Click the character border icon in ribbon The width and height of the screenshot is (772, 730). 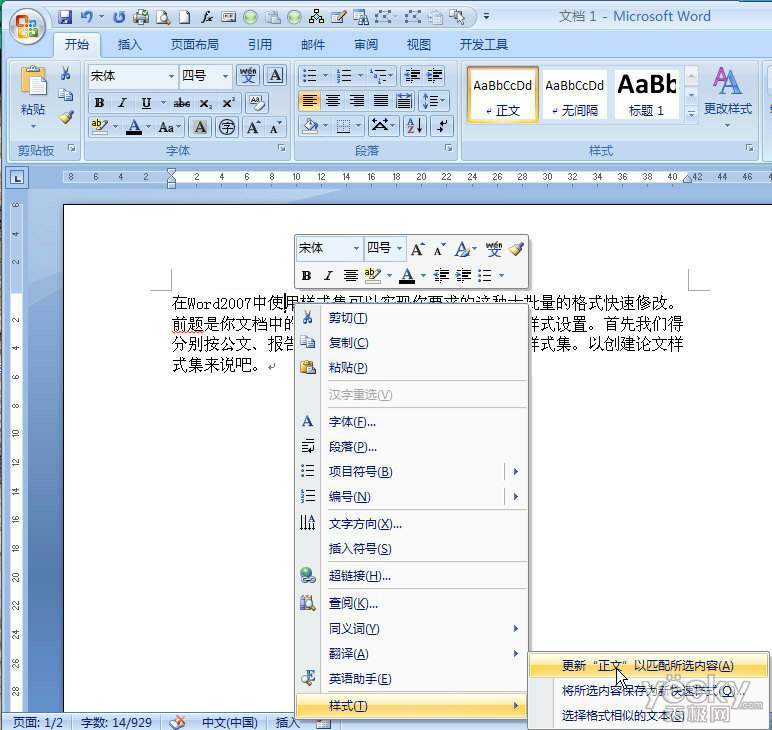click(x=275, y=76)
